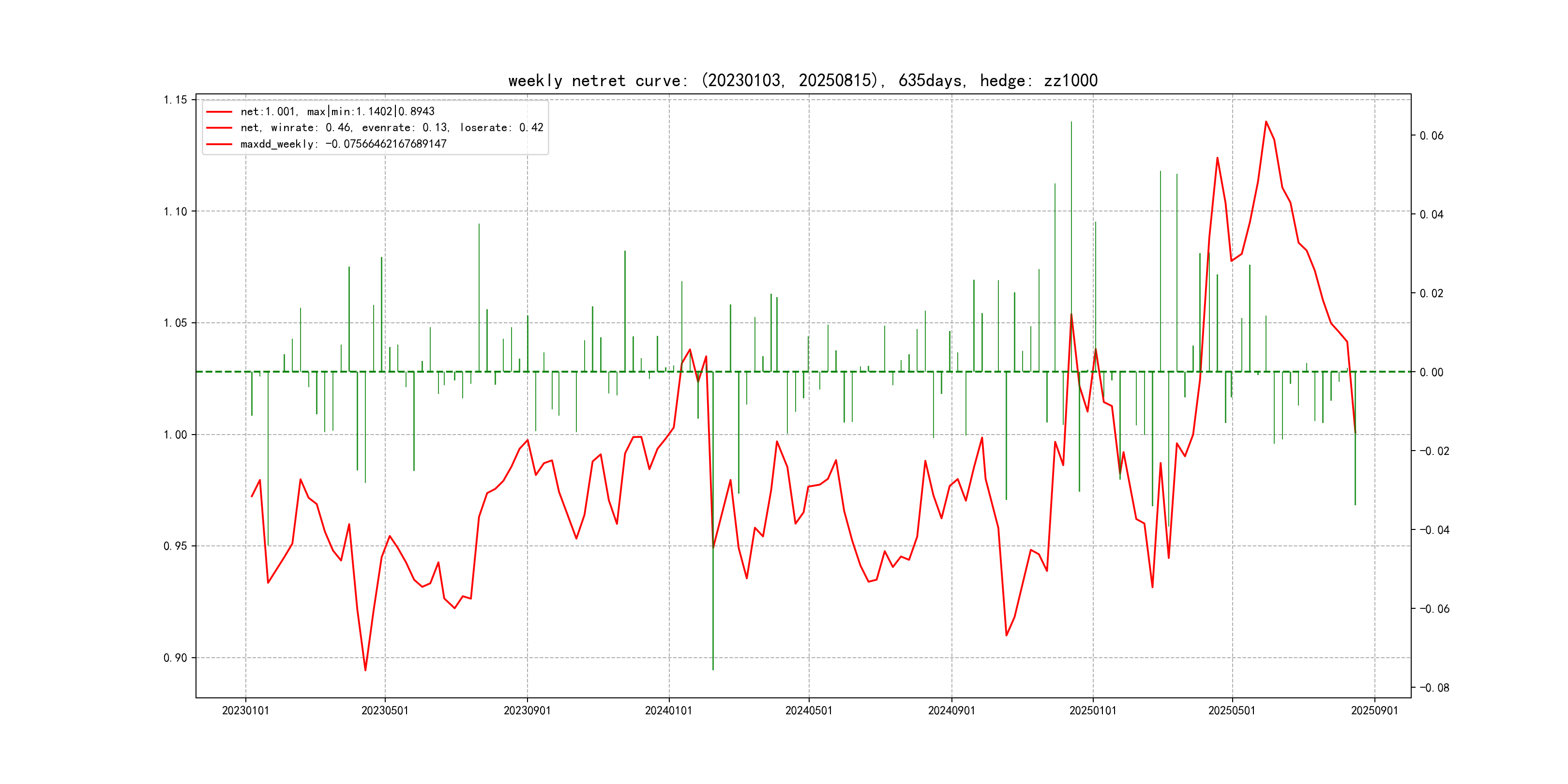Click left y-axis label 1.15
Viewport: 1568px width, 784px height.
(x=175, y=100)
